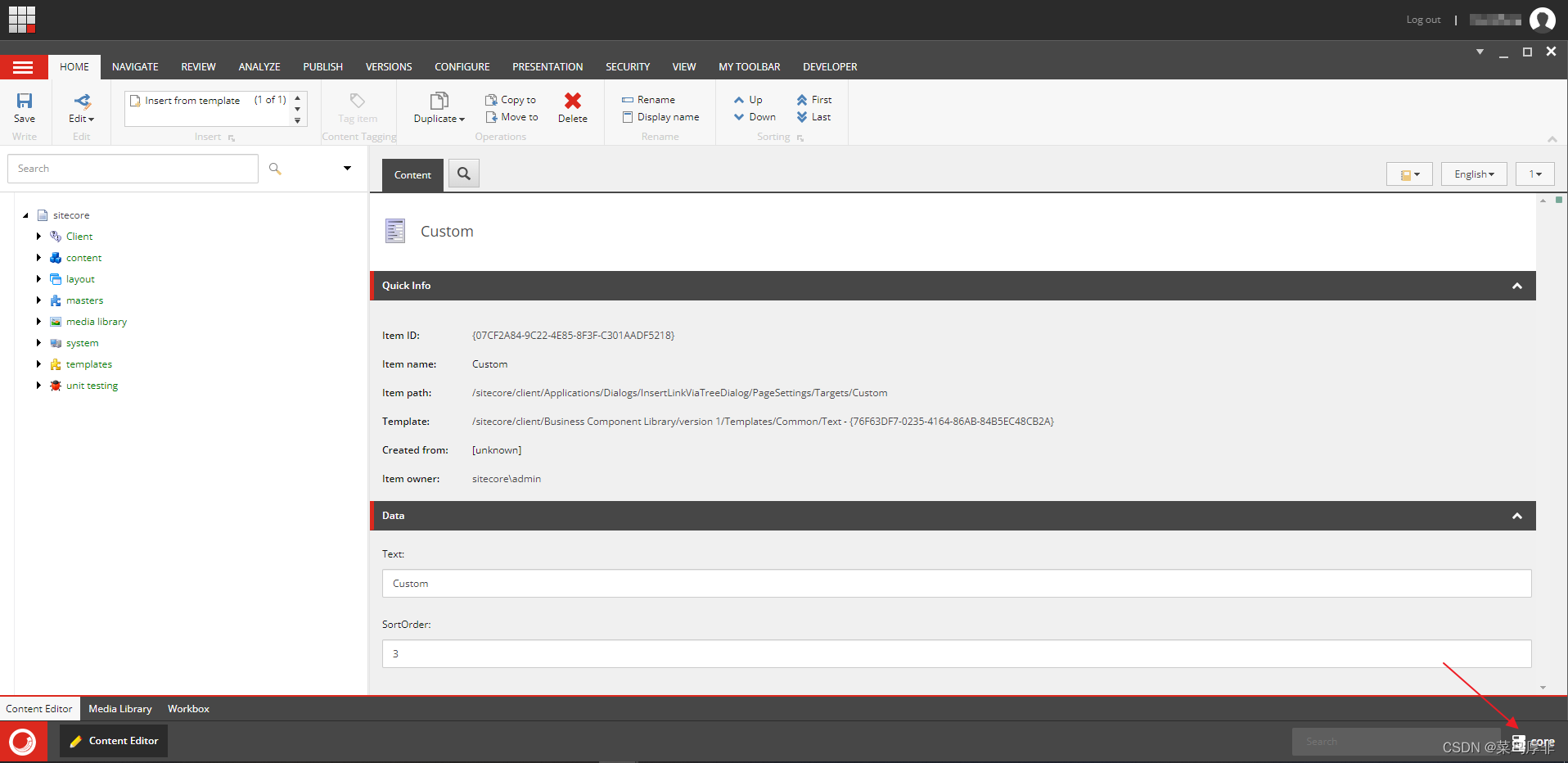Viewport: 1568px width, 763px height.
Task: Open the Edit lock icon
Action: point(83,102)
